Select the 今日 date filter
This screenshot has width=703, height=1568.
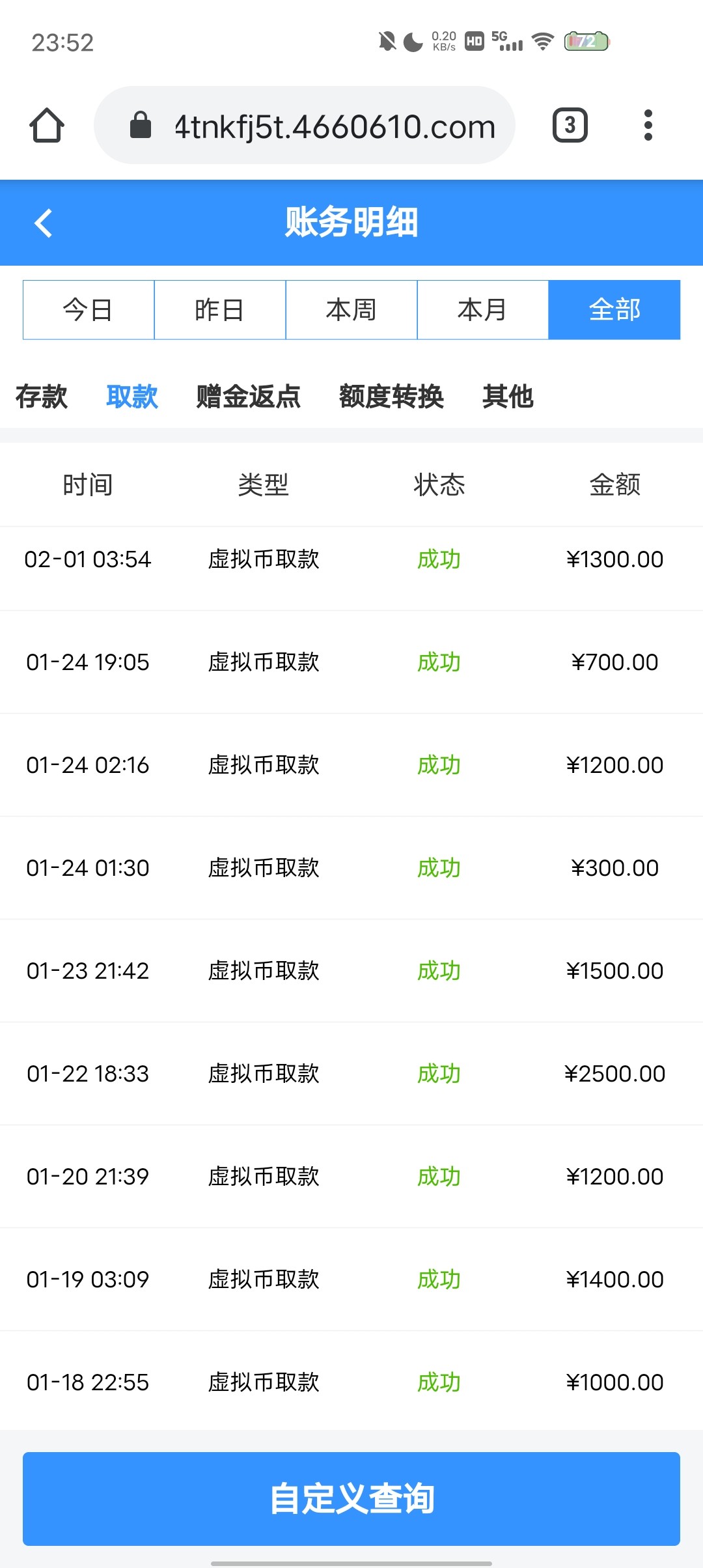pyautogui.click(x=89, y=310)
